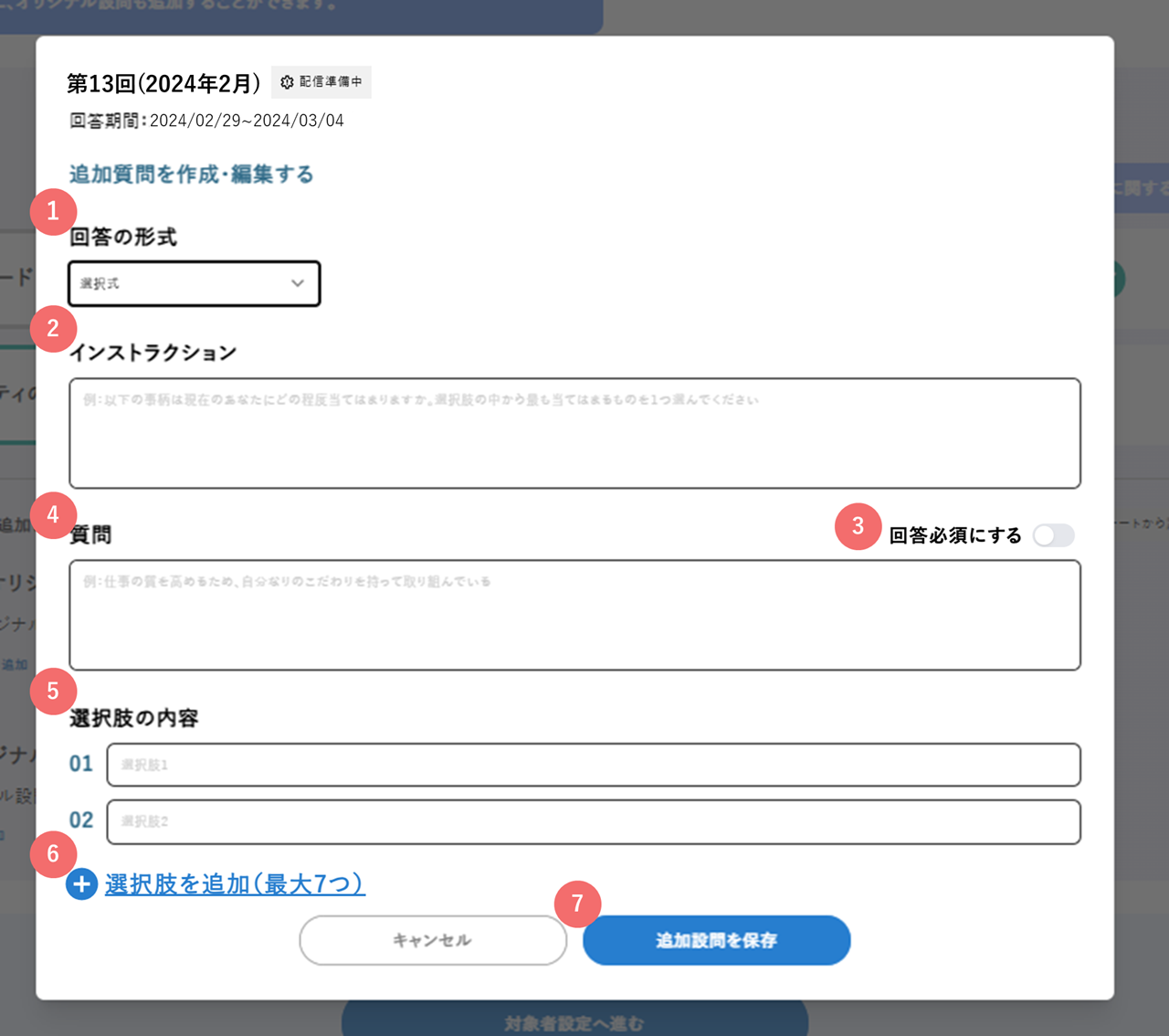
Task: Click the 選択肢を追加(最大7つ) link
Action: [x=235, y=883]
